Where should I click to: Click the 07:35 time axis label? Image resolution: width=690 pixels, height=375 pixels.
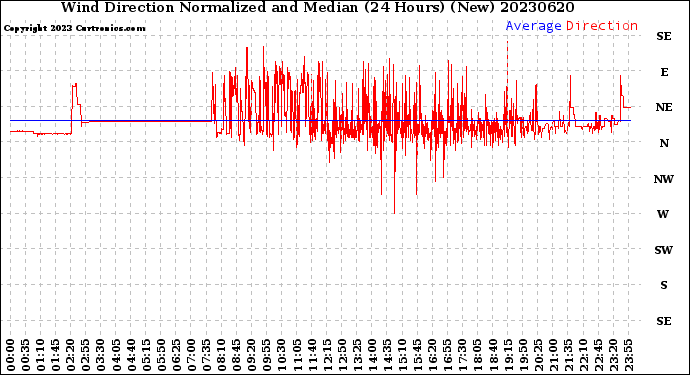tap(206, 355)
